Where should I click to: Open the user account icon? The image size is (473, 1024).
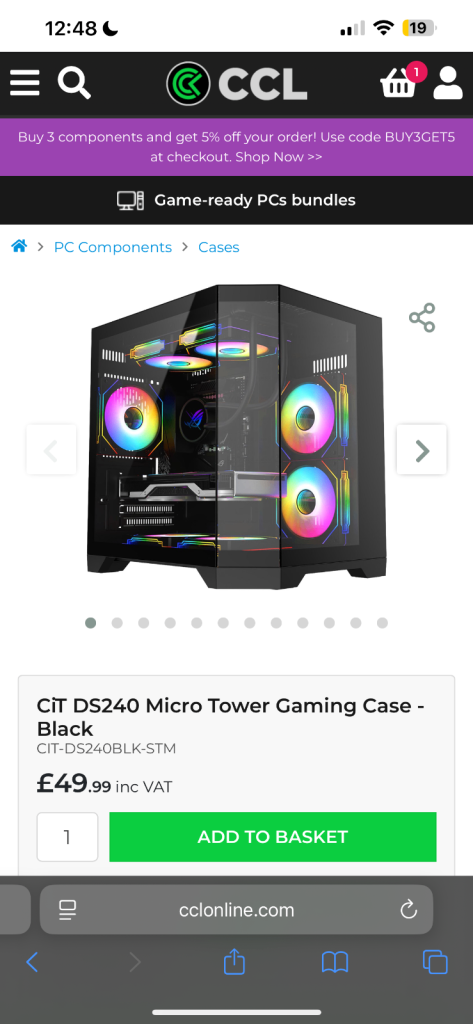tap(448, 83)
